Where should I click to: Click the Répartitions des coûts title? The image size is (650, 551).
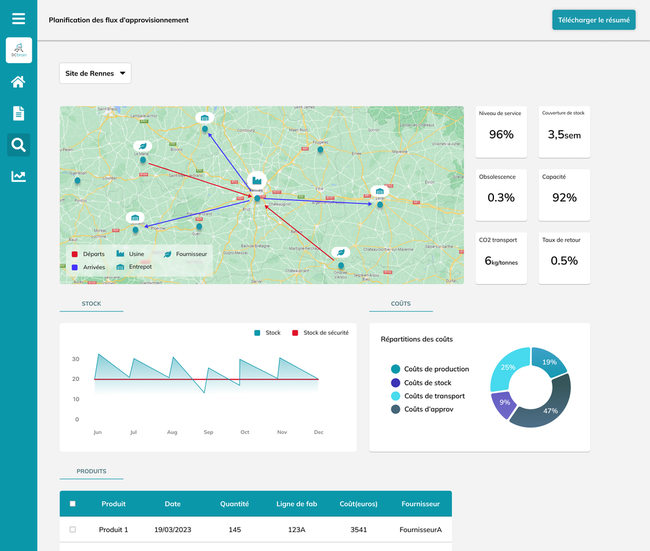click(417, 339)
